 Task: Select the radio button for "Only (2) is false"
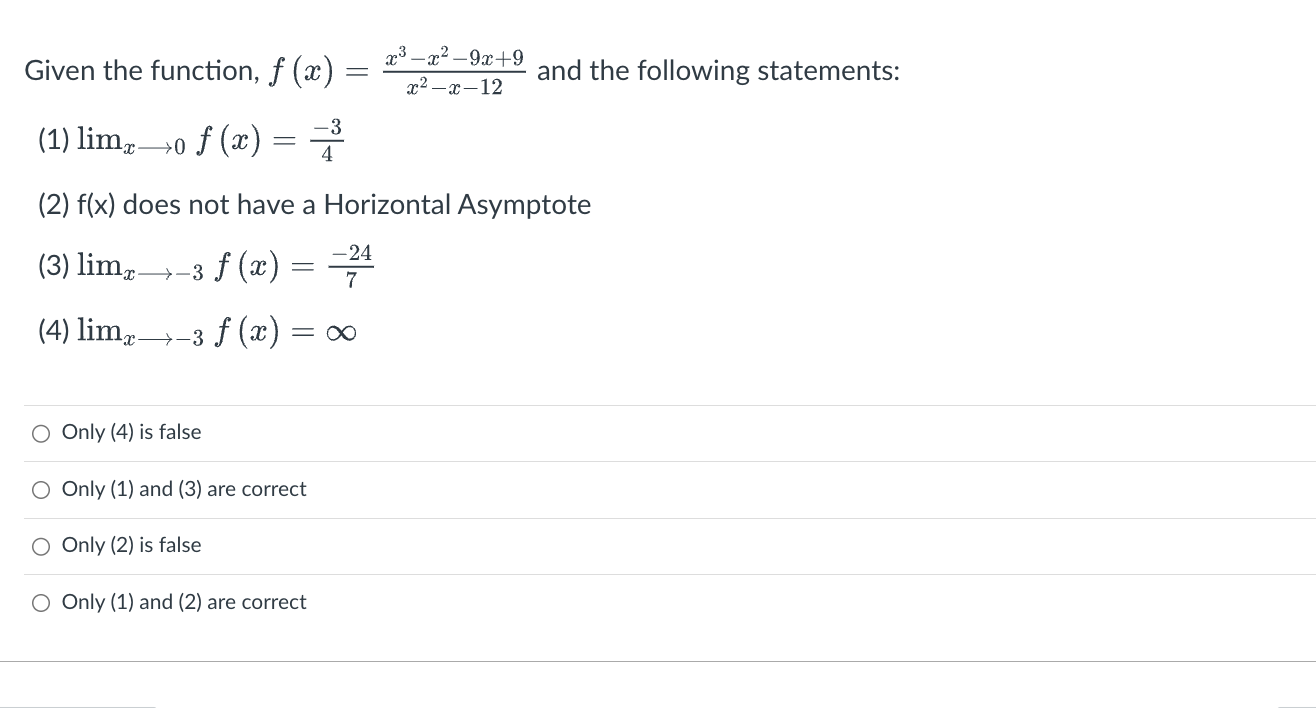tap(41, 545)
